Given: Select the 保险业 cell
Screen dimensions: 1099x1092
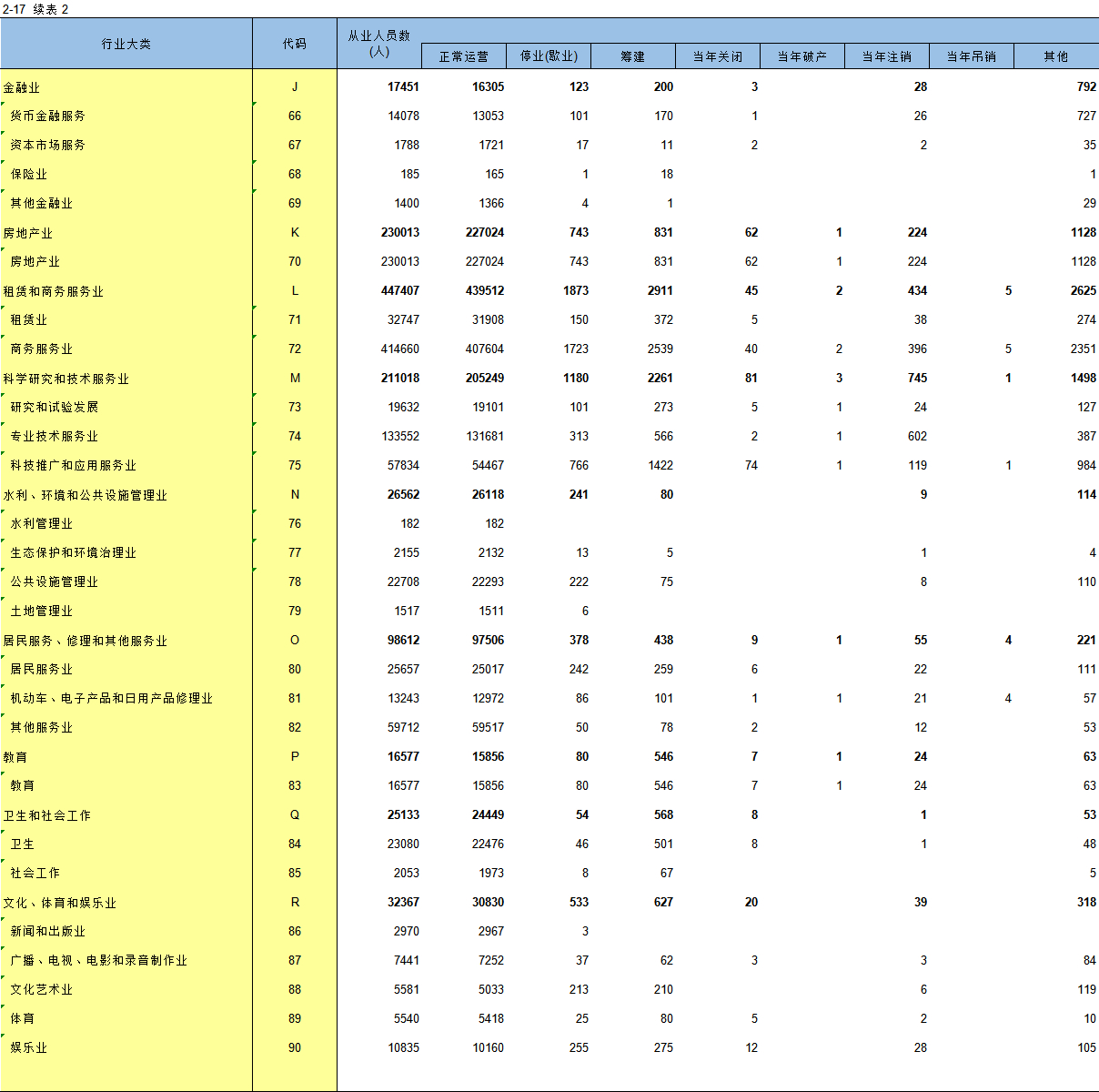Looking at the screenshot, I should [126, 175].
